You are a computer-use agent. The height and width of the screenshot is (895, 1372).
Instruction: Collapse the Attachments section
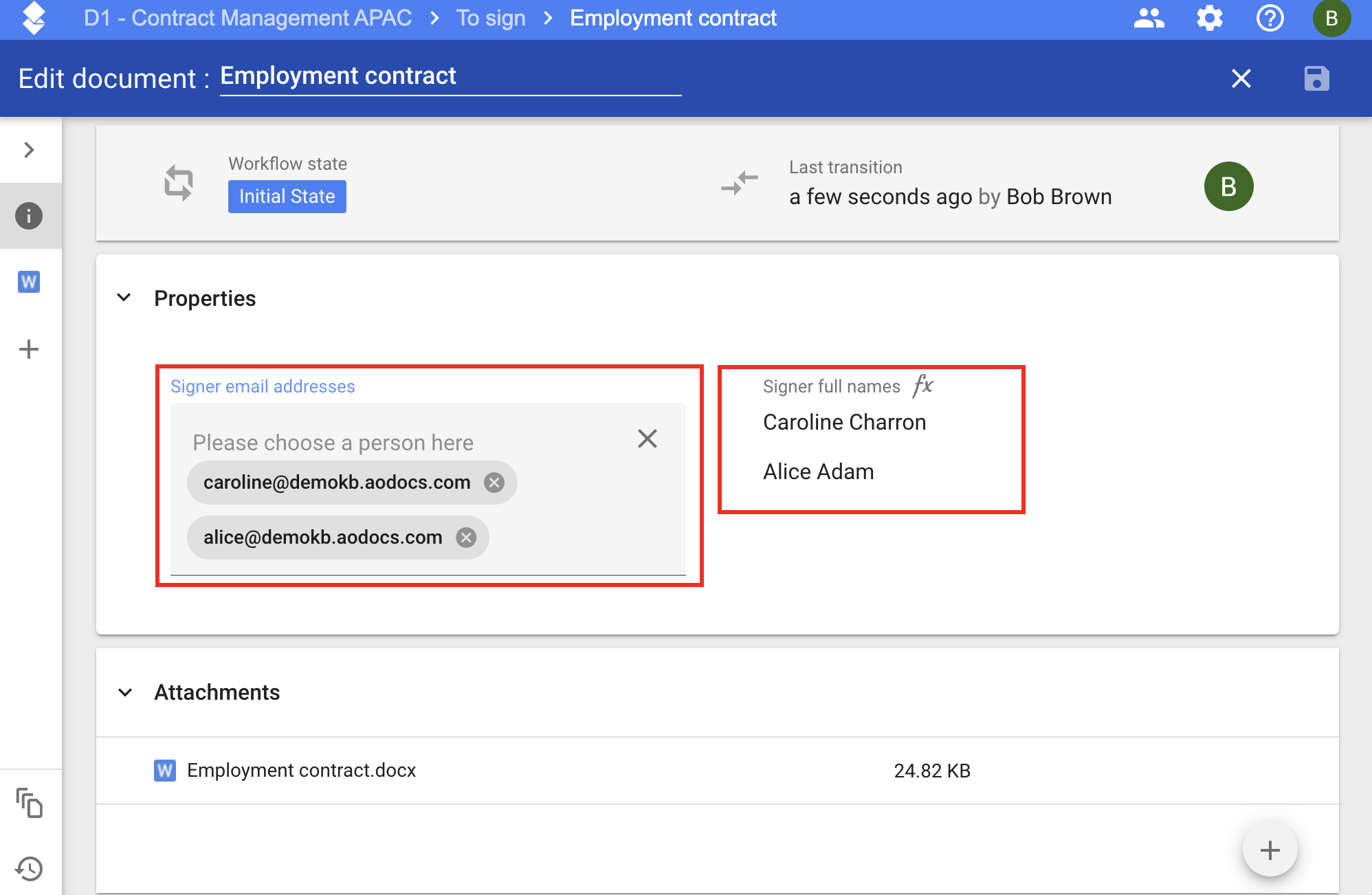(x=124, y=692)
